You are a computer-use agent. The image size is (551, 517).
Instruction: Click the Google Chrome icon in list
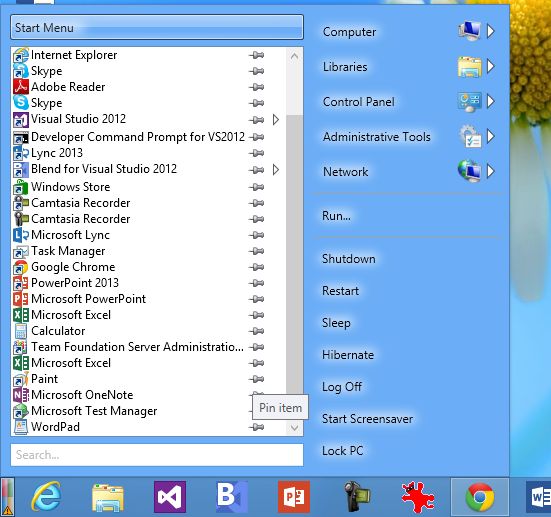[21, 267]
